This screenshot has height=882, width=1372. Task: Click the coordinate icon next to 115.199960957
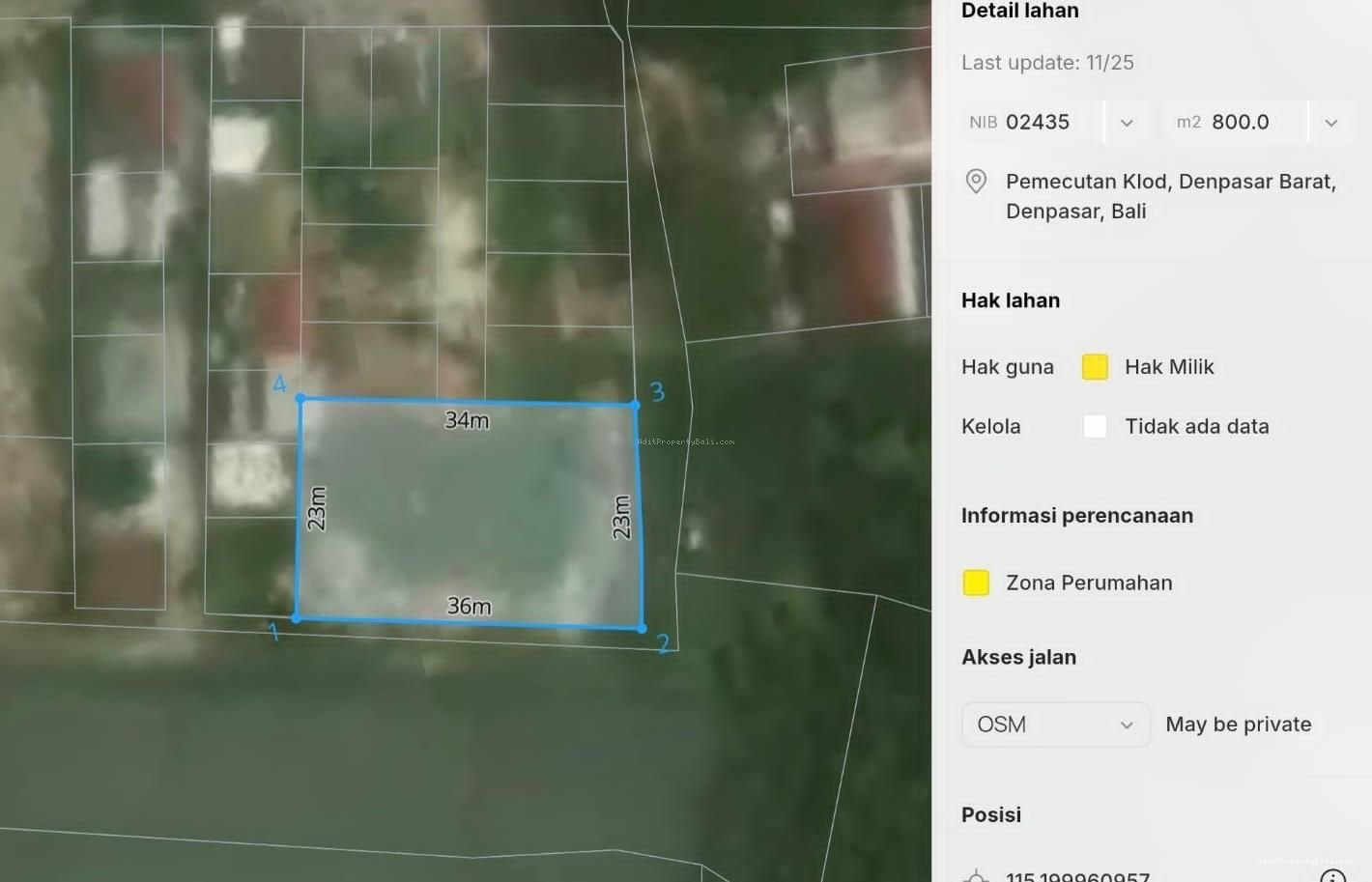tap(976, 874)
